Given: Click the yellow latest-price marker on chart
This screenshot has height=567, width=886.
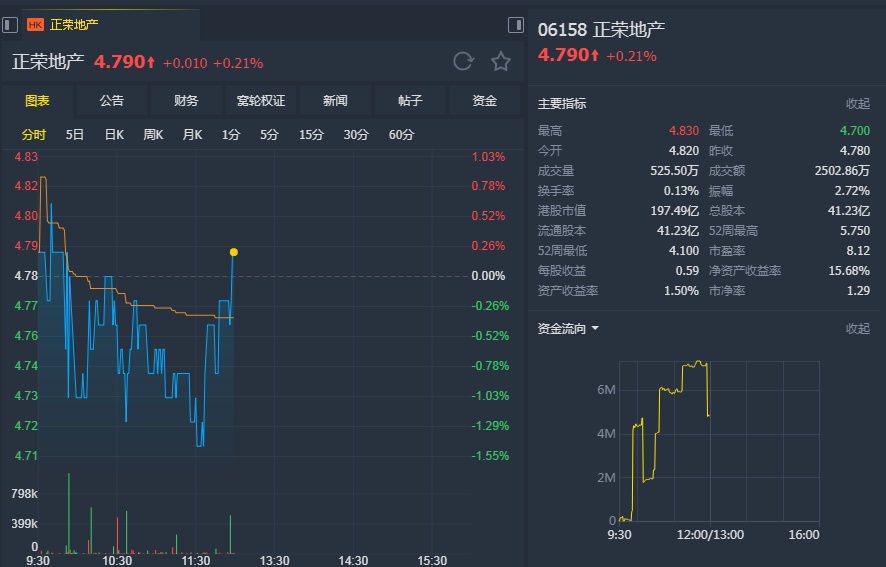Looking at the screenshot, I should [234, 252].
